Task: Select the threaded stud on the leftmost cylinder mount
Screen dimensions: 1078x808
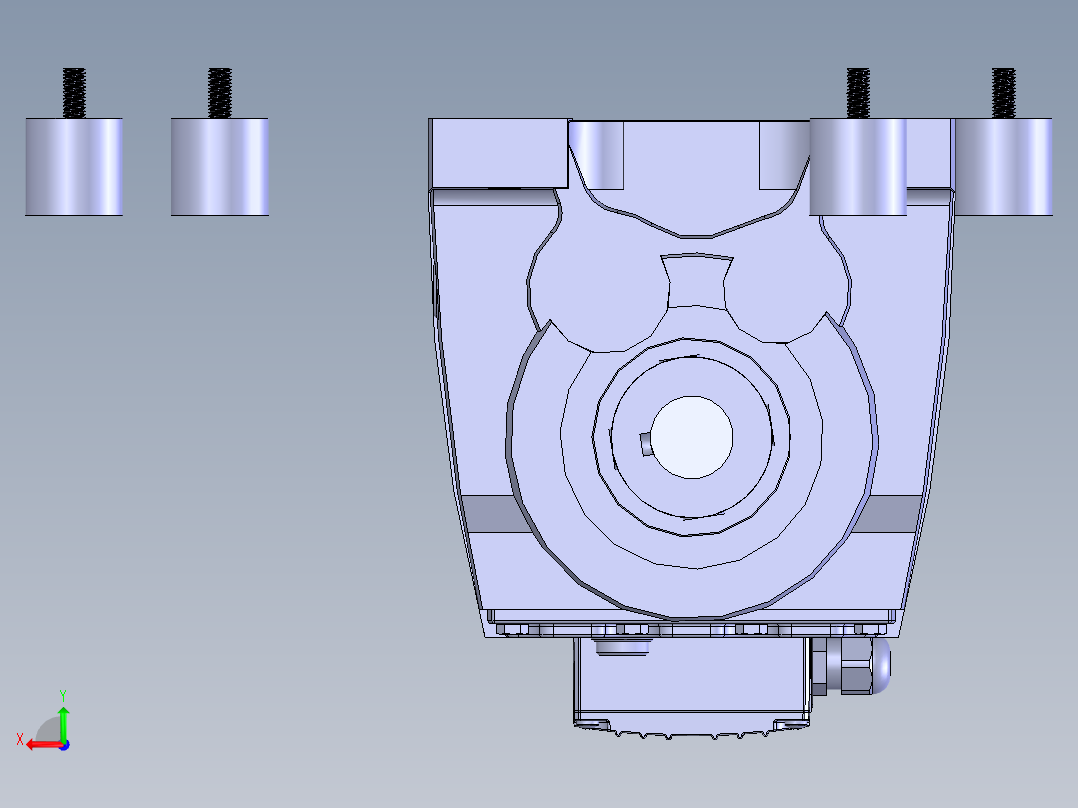Action: pos(74,93)
